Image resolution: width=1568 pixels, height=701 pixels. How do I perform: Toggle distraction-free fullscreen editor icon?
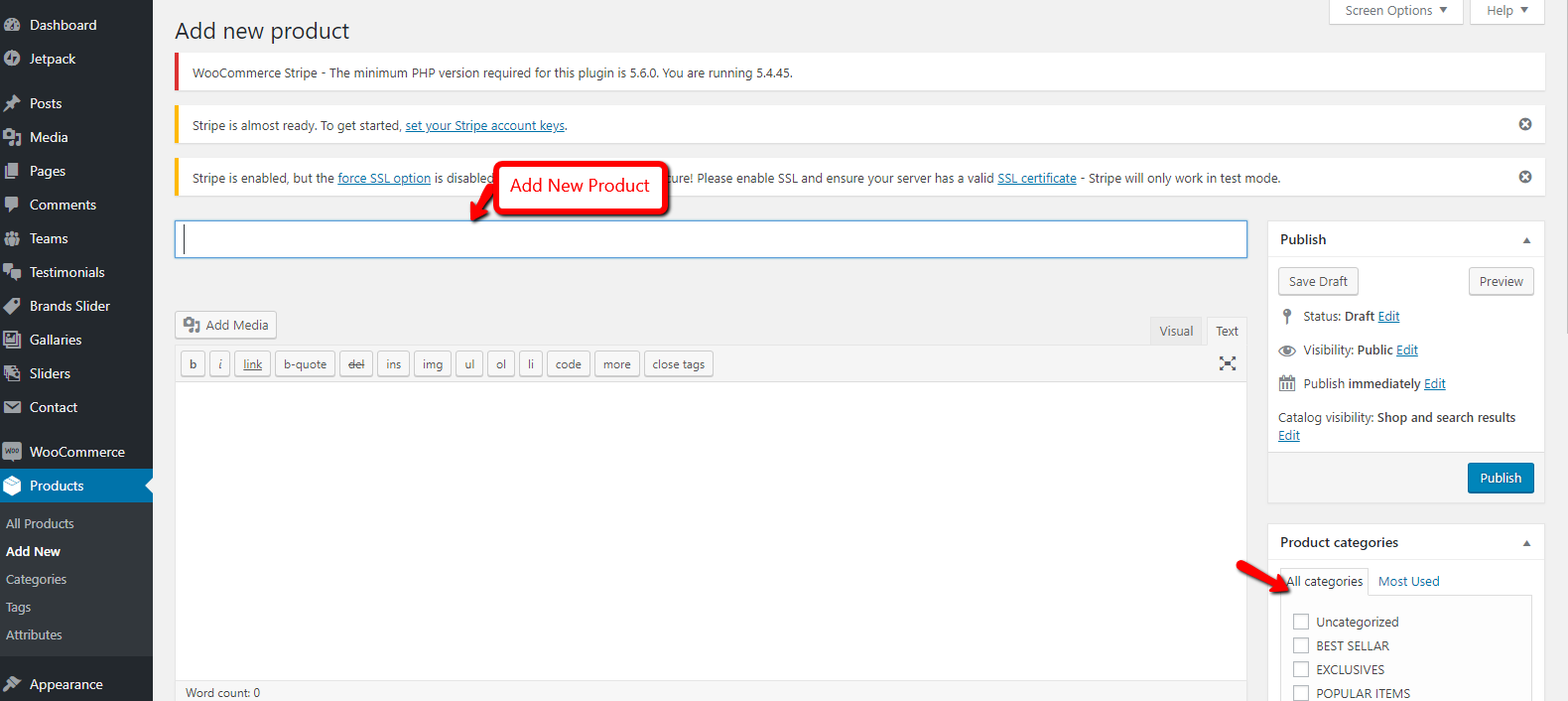click(1228, 363)
